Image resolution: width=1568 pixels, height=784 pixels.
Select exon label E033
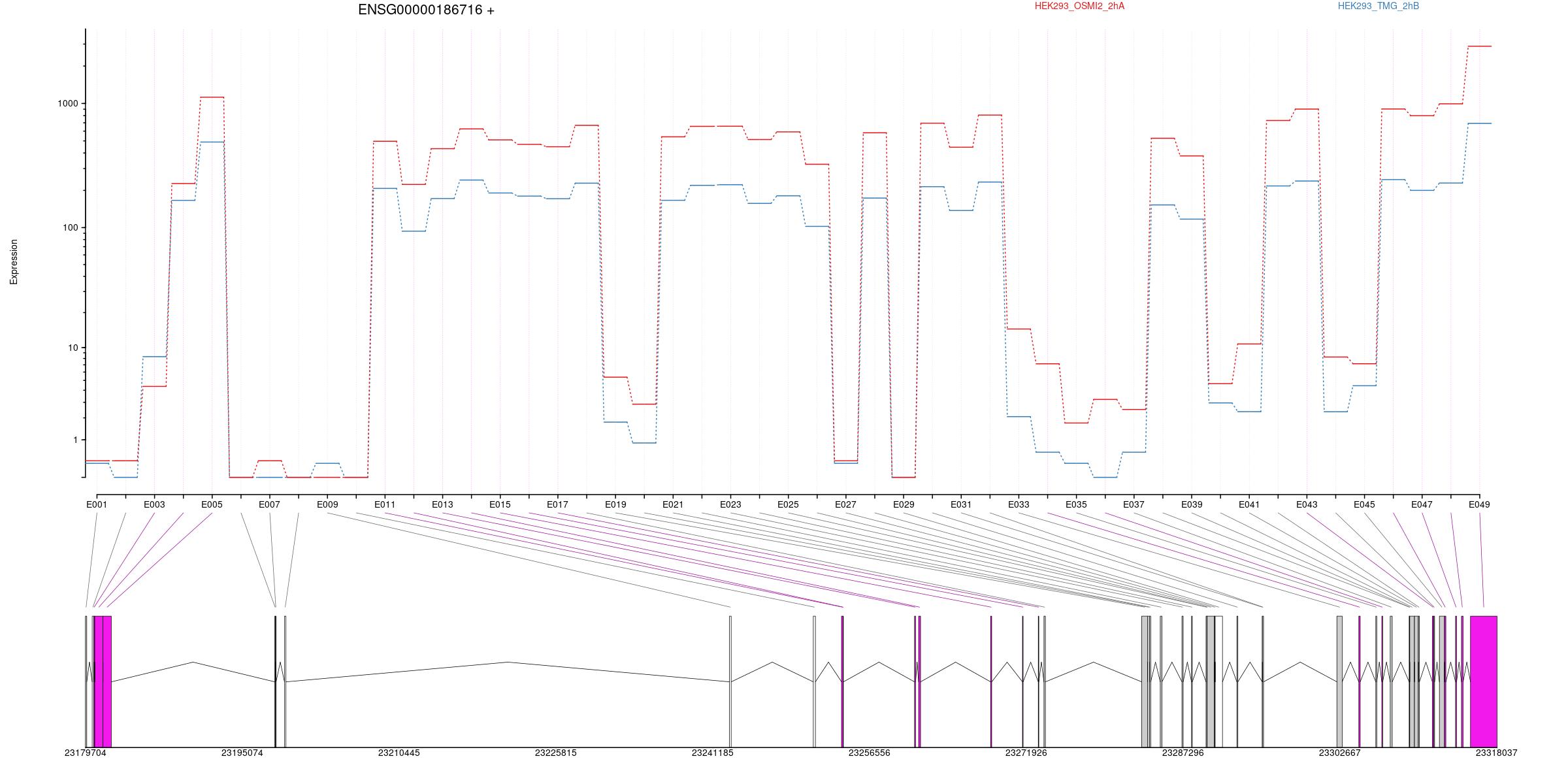click(1019, 504)
